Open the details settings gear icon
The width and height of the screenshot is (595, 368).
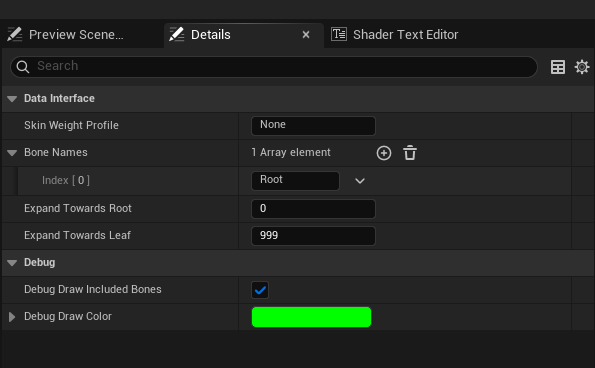coord(582,67)
